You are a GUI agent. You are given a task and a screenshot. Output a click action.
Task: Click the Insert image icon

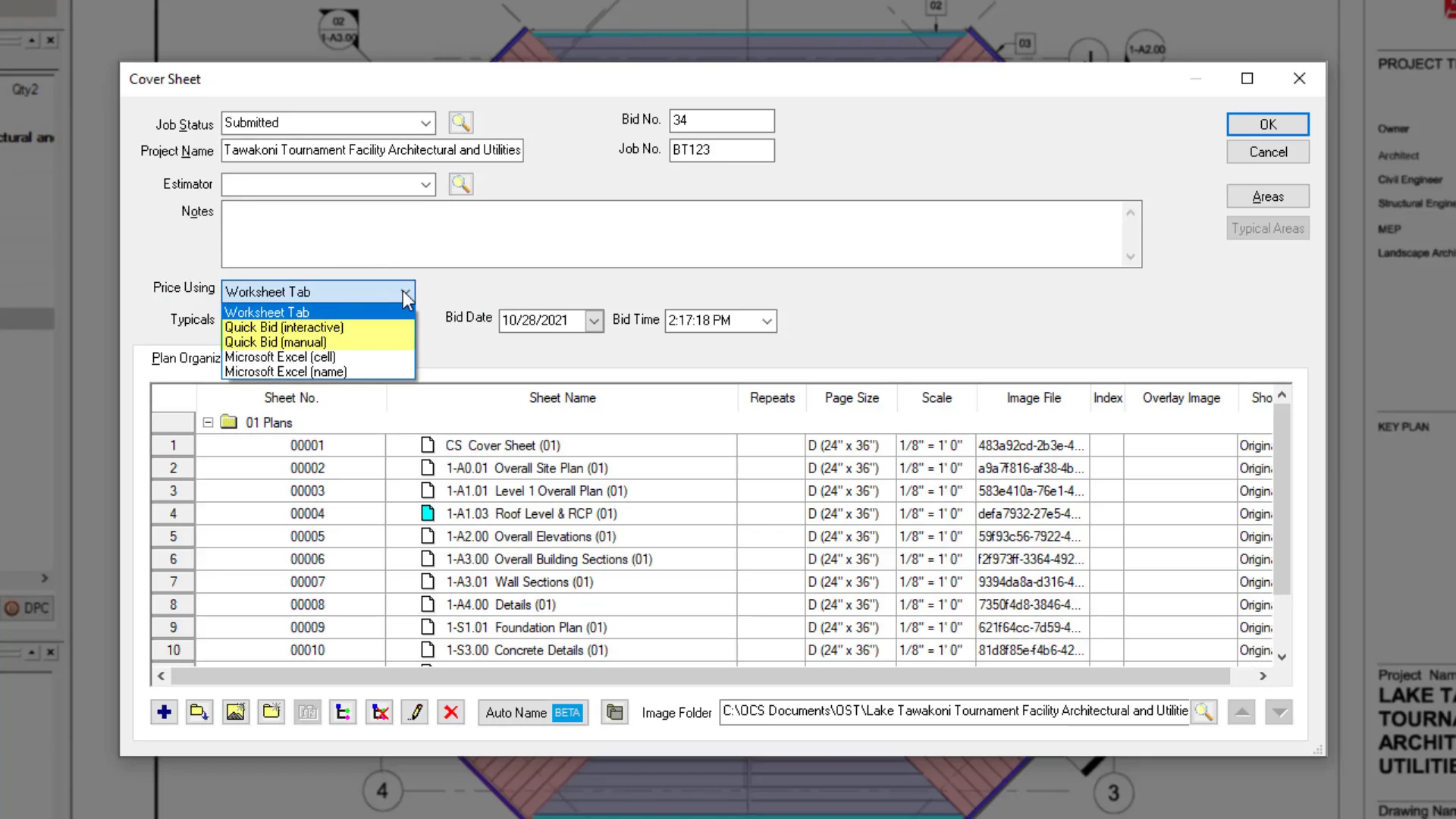click(235, 713)
